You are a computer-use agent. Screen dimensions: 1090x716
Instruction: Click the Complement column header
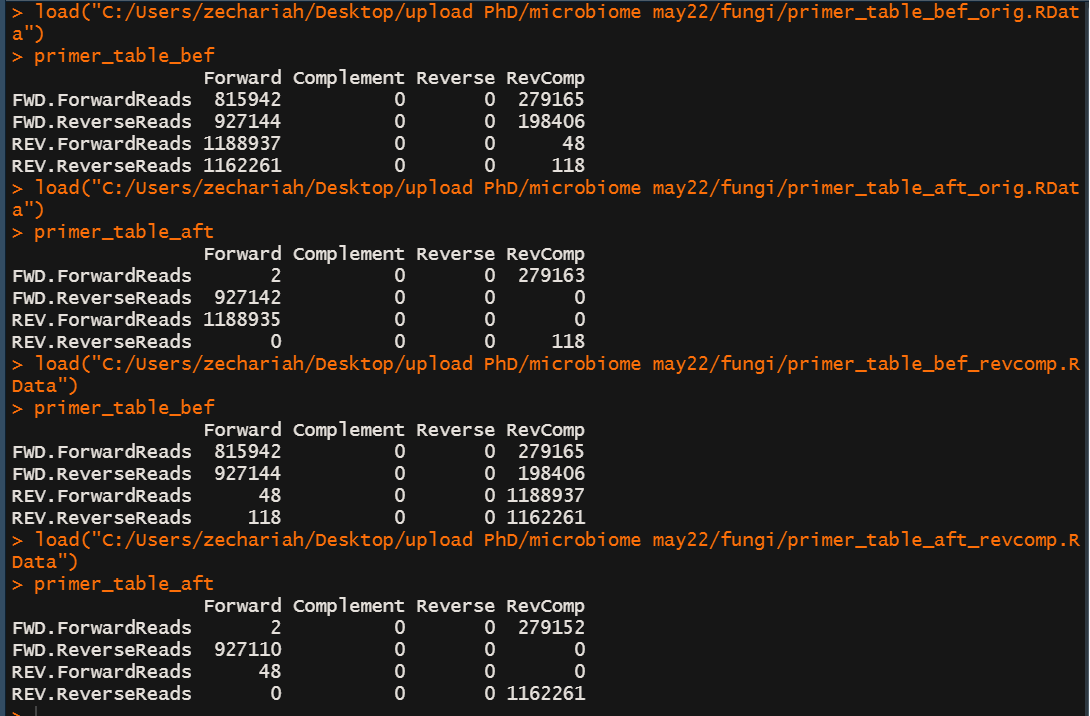(x=348, y=77)
